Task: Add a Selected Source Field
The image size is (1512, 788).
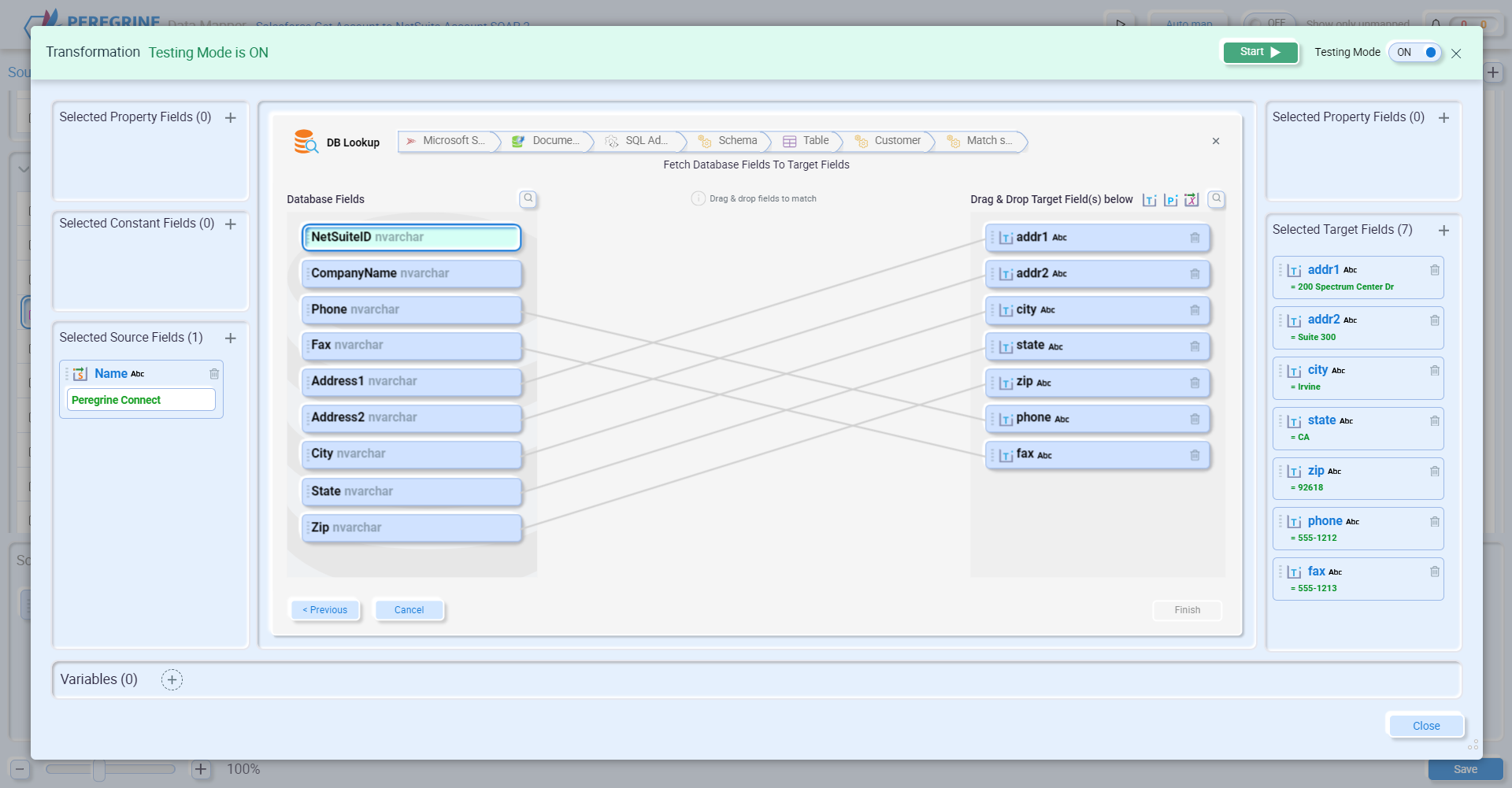Action: point(231,339)
